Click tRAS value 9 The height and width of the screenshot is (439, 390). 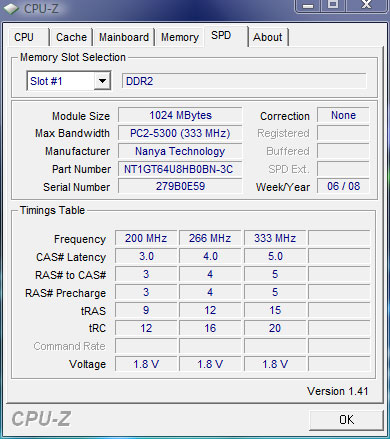146,310
